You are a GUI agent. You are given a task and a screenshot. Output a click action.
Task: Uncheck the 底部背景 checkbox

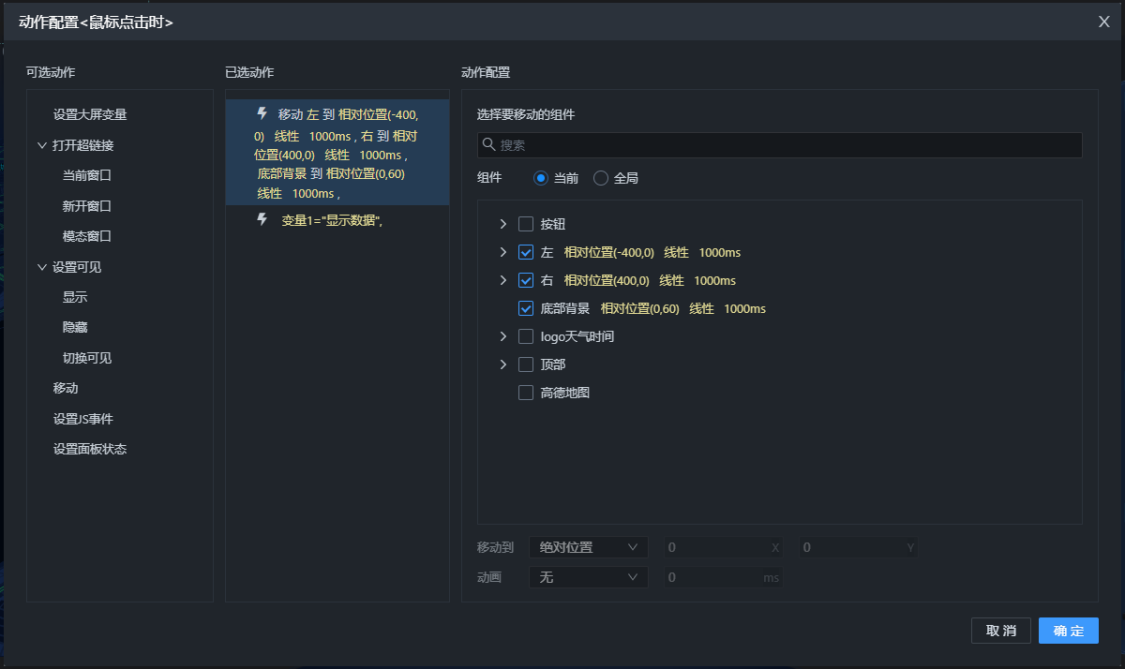click(526, 308)
